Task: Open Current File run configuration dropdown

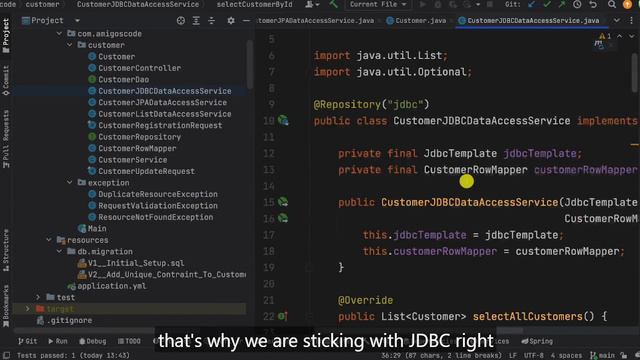Action: pos(378,4)
